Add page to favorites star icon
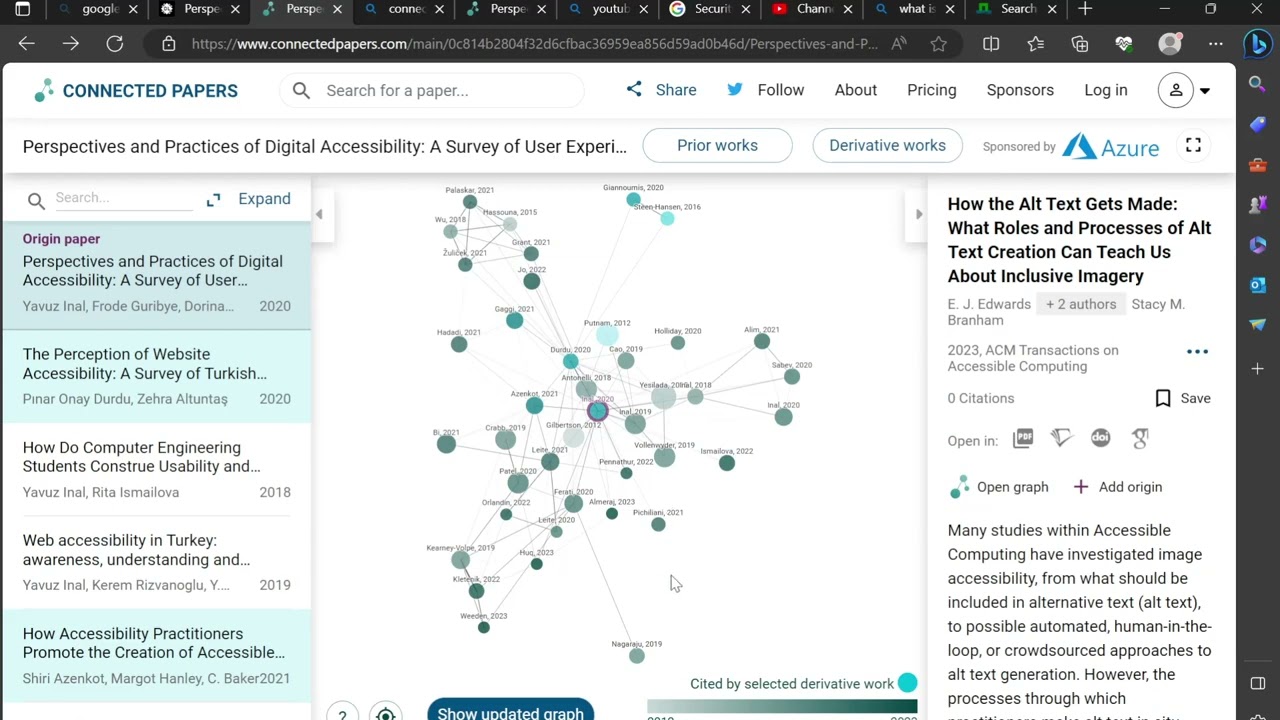The height and width of the screenshot is (720, 1280). pyautogui.click(x=938, y=44)
